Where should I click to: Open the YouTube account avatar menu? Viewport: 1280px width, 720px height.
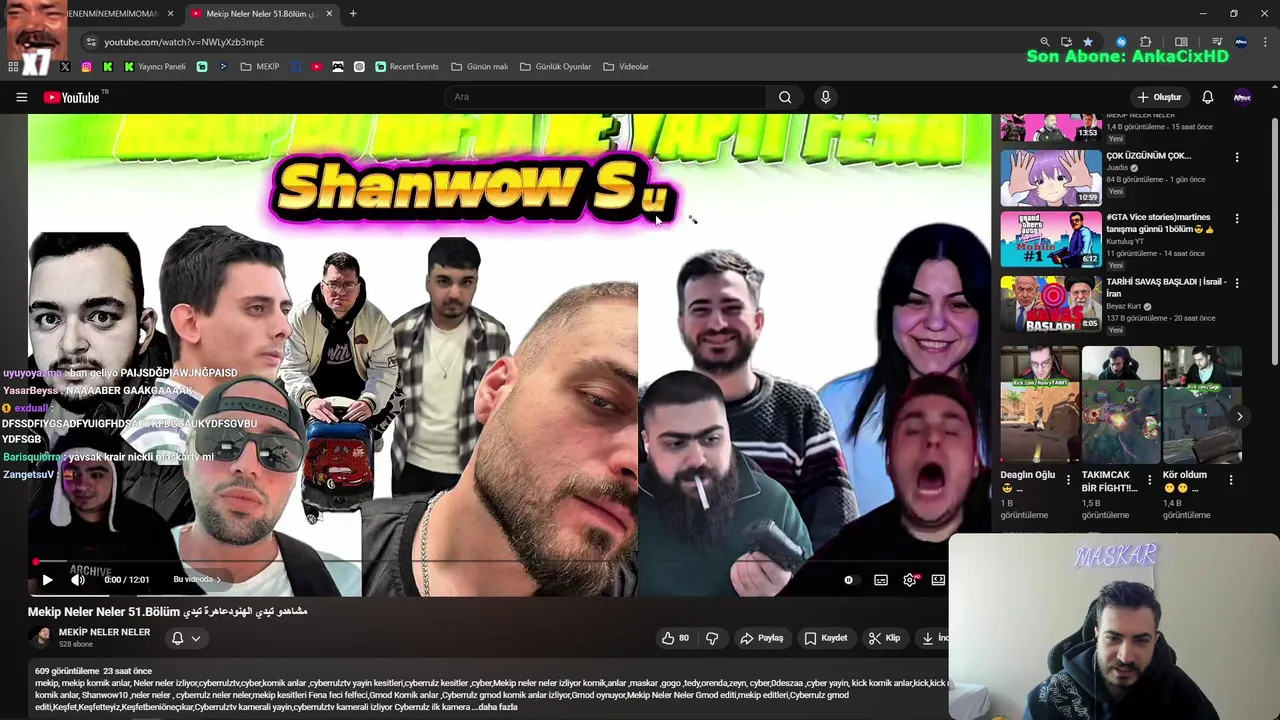pos(1242,97)
